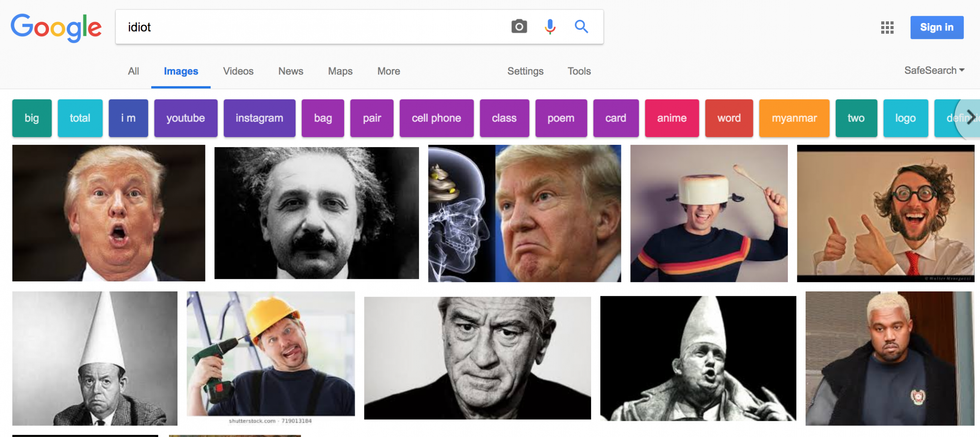Image resolution: width=980 pixels, height=437 pixels.
Task: Expand the SafeSearch dropdown
Action: point(934,71)
